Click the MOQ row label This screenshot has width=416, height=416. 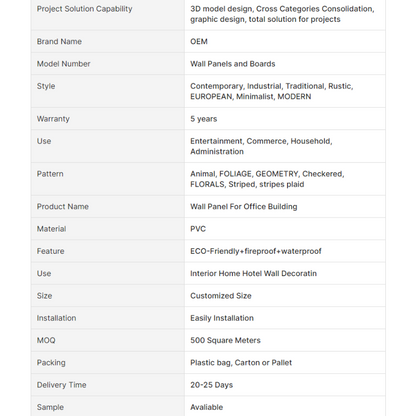click(x=46, y=340)
